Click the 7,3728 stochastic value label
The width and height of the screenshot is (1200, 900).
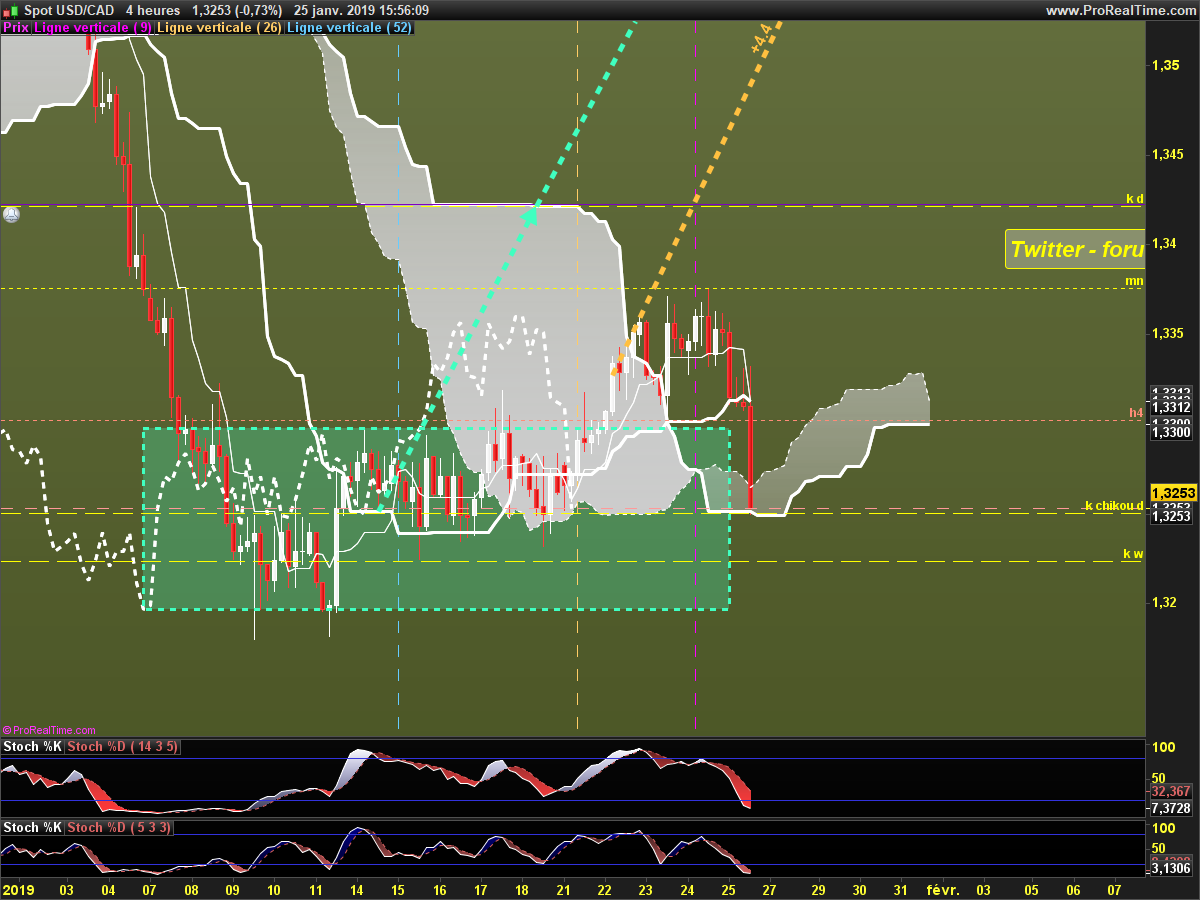tap(1171, 808)
